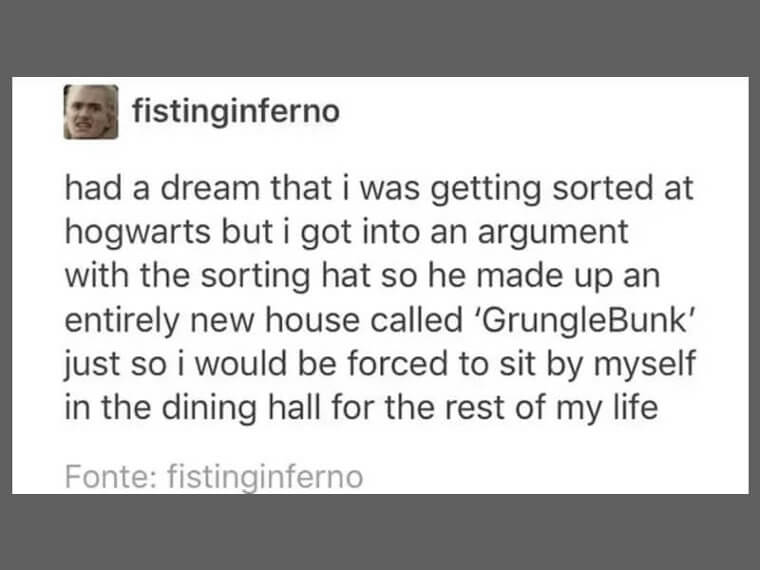Follow the source link fistinginferno at bottom
This screenshot has height=570, width=760.
265,477
